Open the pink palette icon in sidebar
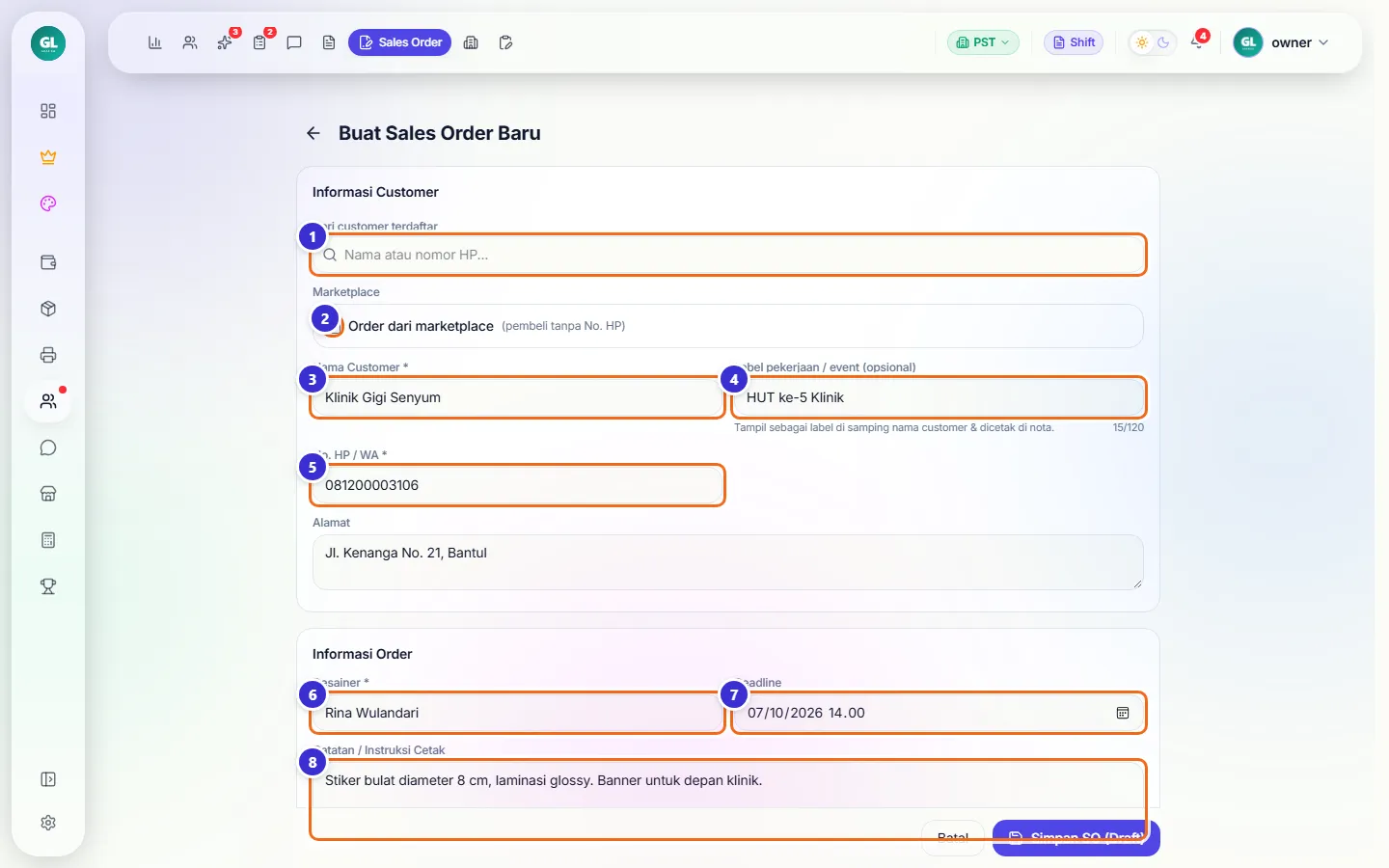 tap(48, 203)
